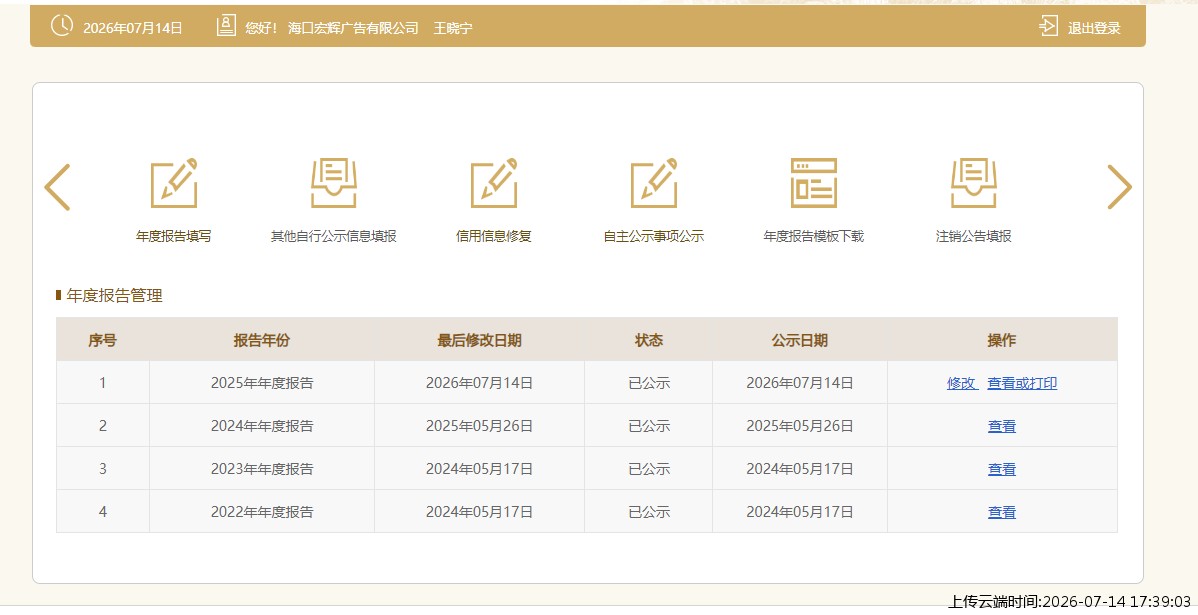Click the 公示日期 column header
Screen dimensions: 1198x615
click(x=800, y=340)
